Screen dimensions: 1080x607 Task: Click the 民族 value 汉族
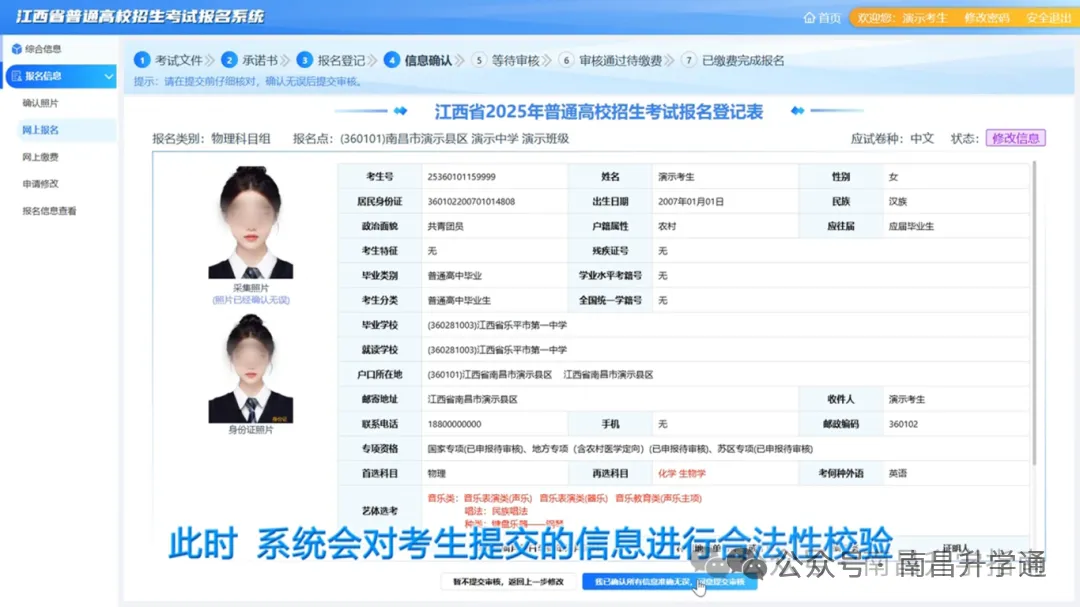(897, 202)
